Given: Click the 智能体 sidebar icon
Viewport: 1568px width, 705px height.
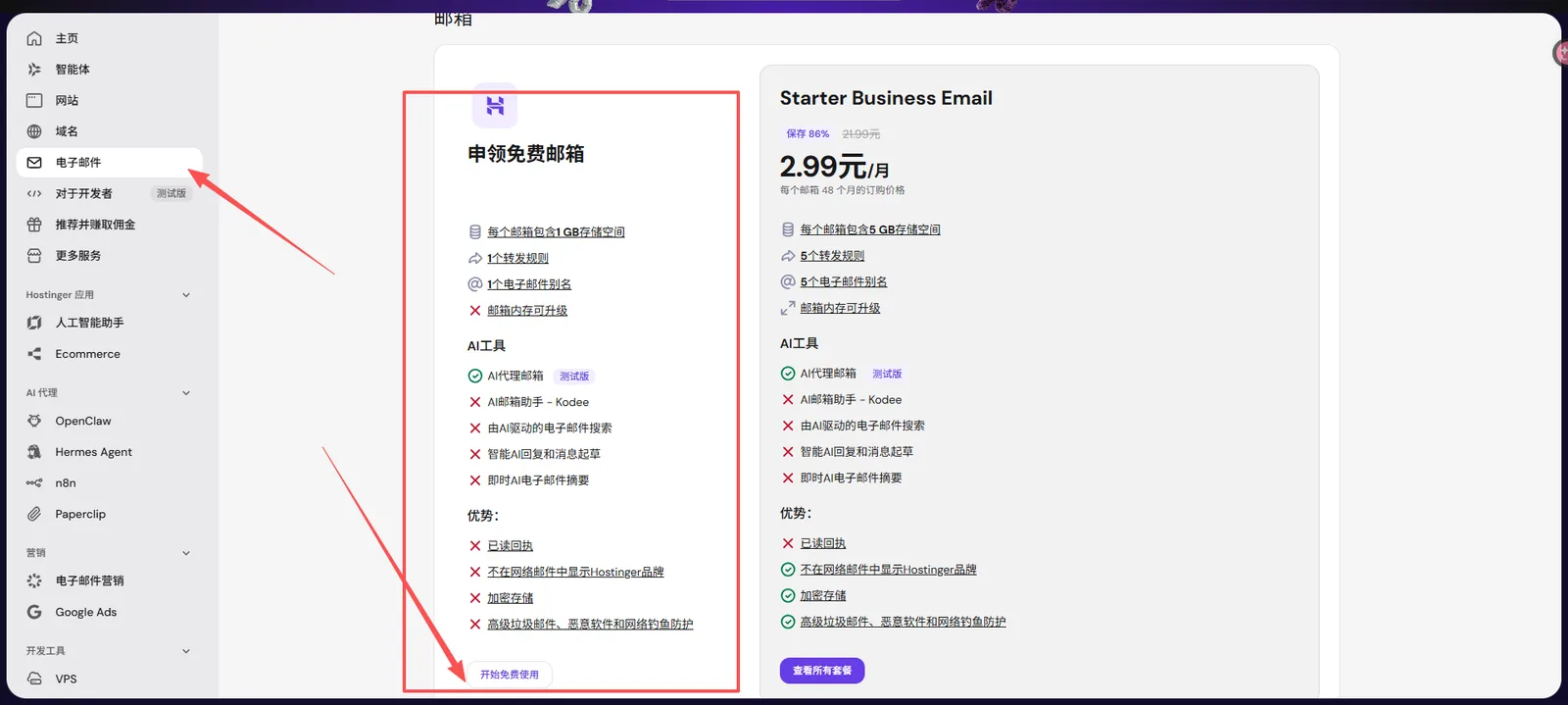Looking at the screenshot, I should [34, 70].
